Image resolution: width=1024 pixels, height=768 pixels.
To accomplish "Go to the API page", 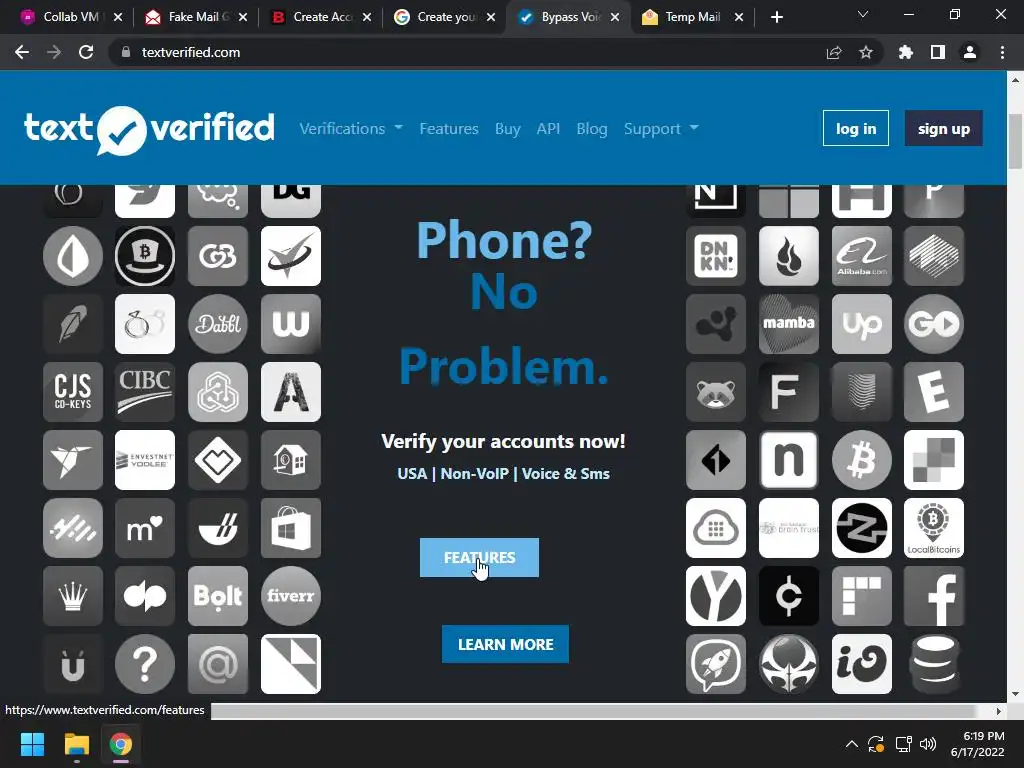I will tap(548, 129).
